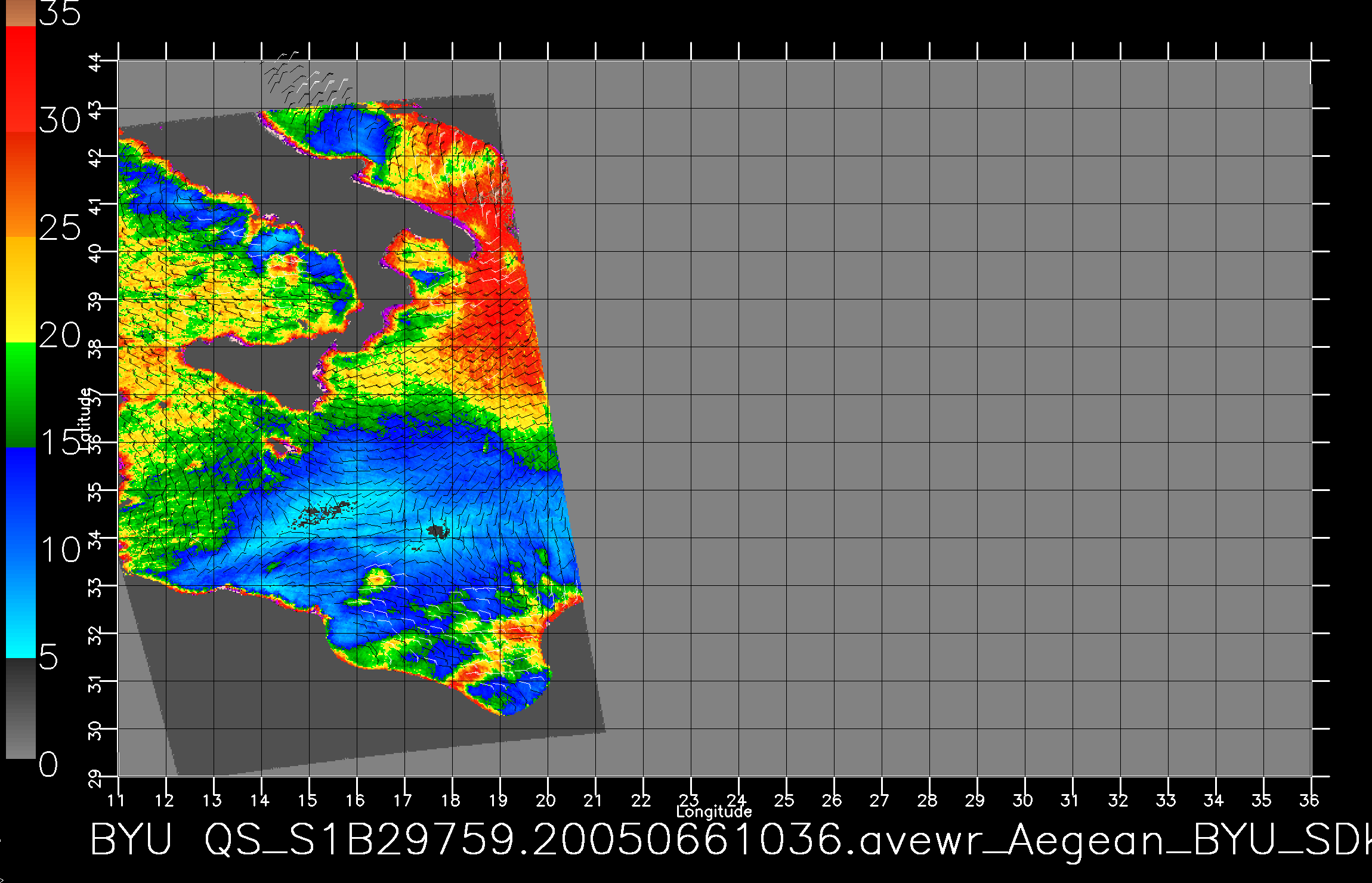Select the colorbar value label "0"
Viewport: 1372px width, 883px height.
pos(48,764)
